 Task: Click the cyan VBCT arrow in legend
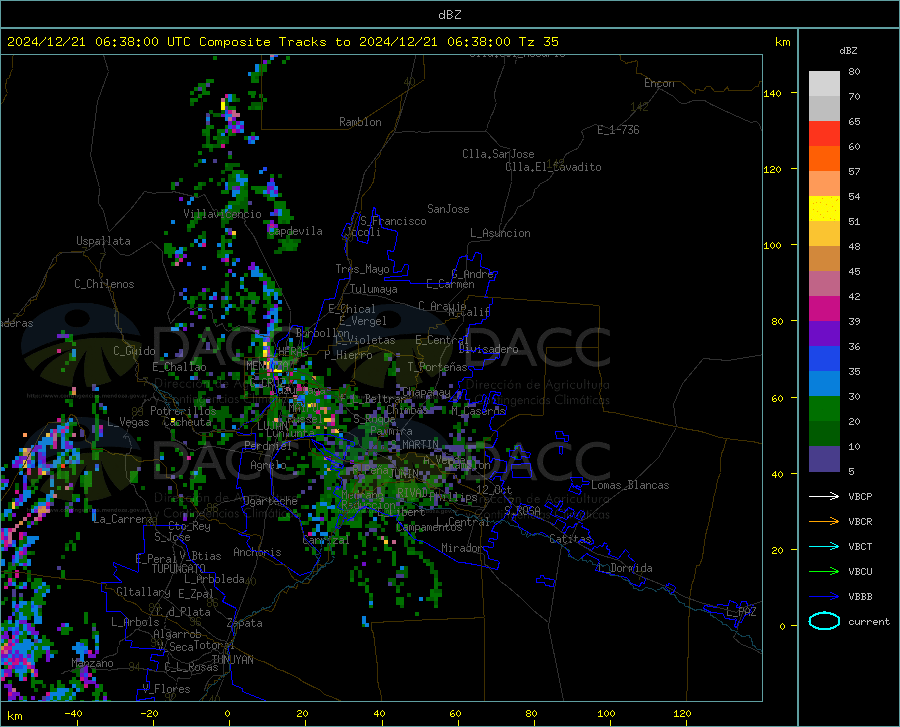(824, 546)
